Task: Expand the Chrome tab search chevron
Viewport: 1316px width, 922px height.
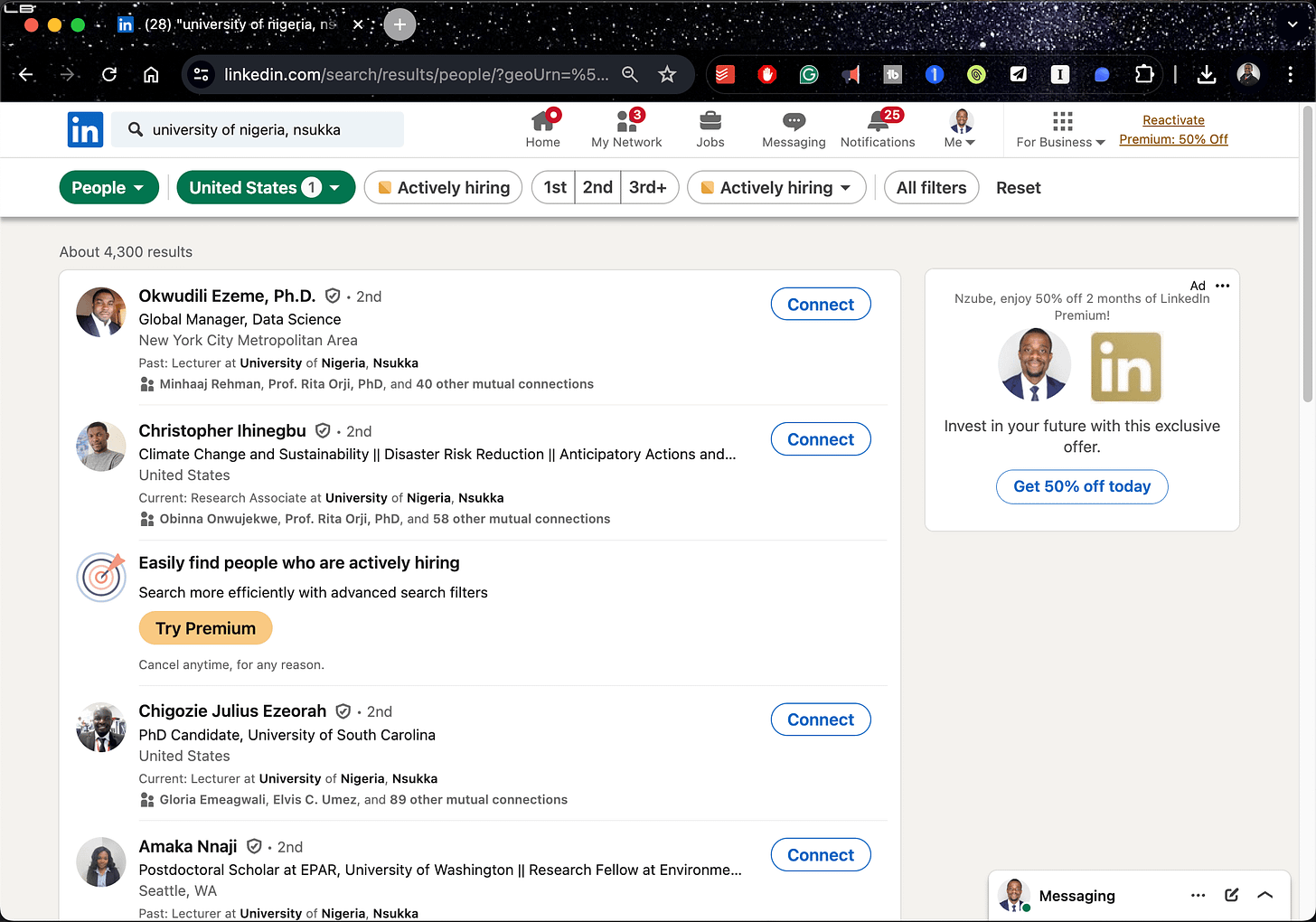Action: pos(1292,24)
